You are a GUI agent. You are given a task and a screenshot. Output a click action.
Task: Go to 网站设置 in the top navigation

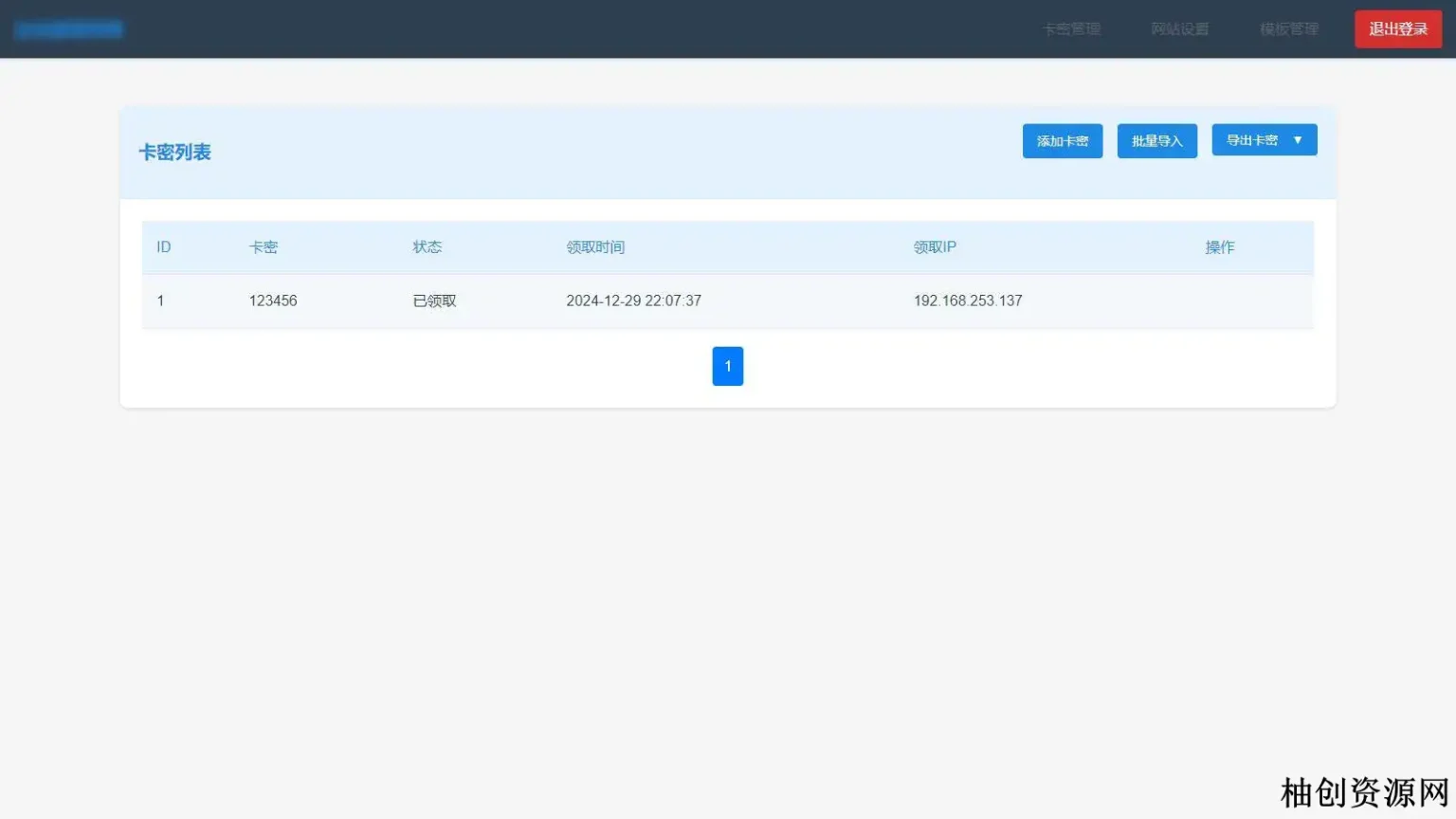tap(1179, 29)
